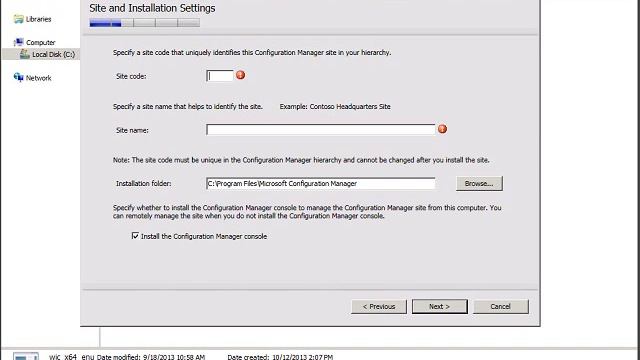This screenshot has width=640, height=360.
Task: Click the Site code input field
Action: pos(220,76)
